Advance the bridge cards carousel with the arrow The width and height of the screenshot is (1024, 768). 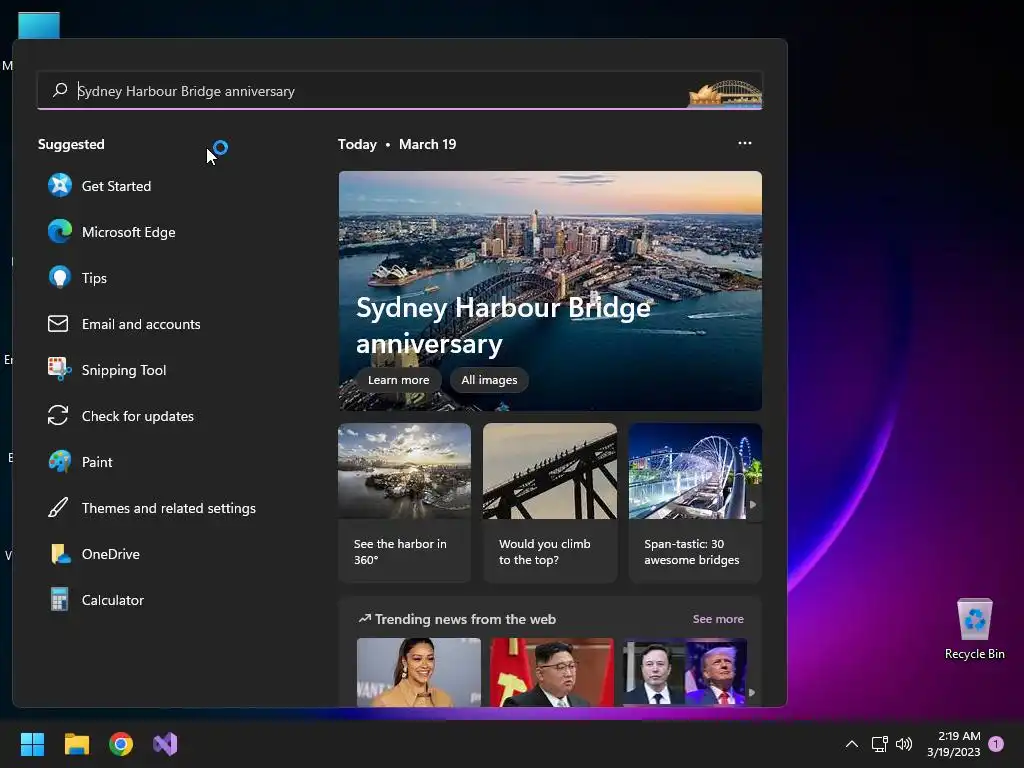point(753,504)
